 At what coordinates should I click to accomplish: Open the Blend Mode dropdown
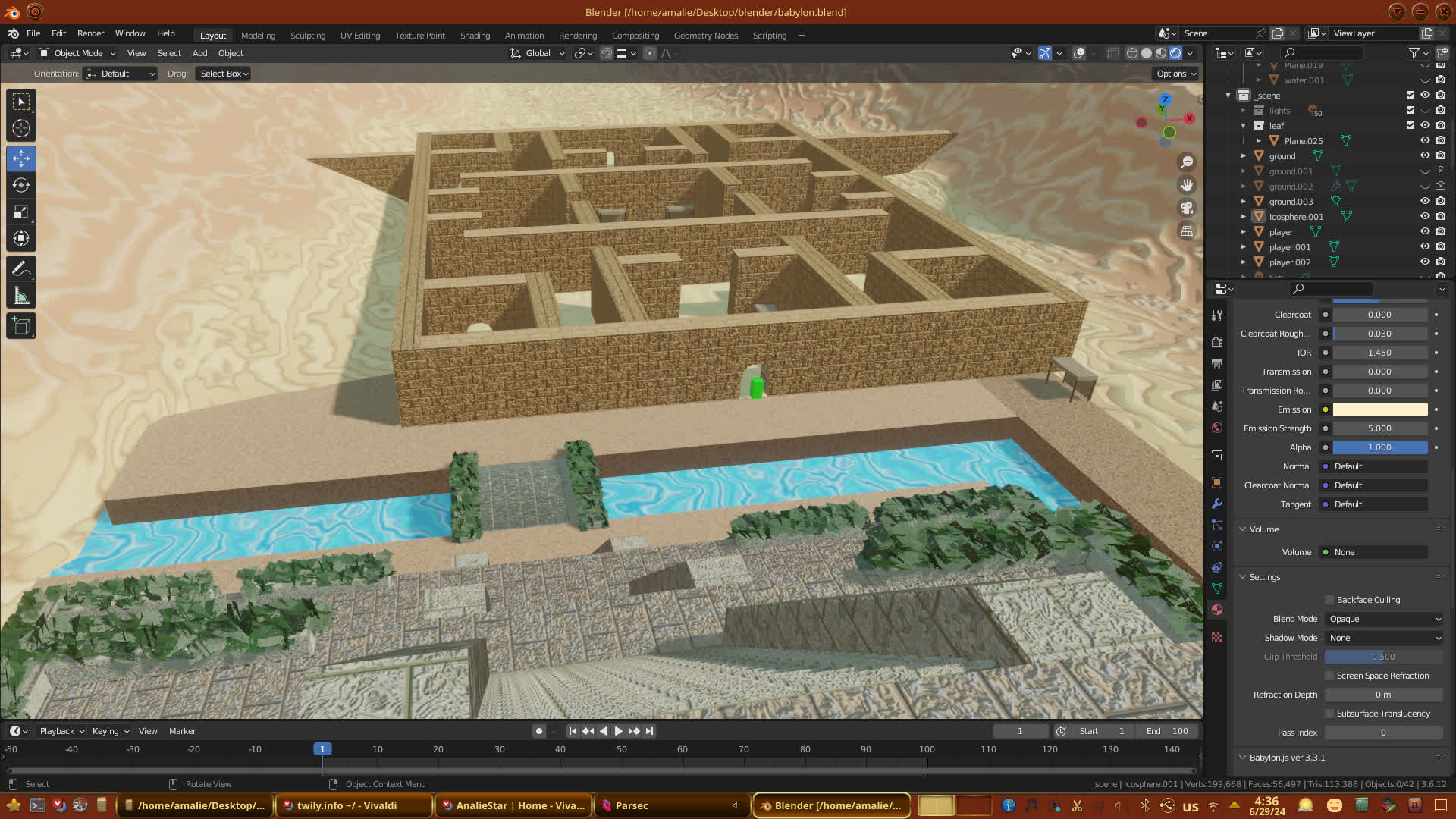pyautogui.click(x=1385, y=619)
